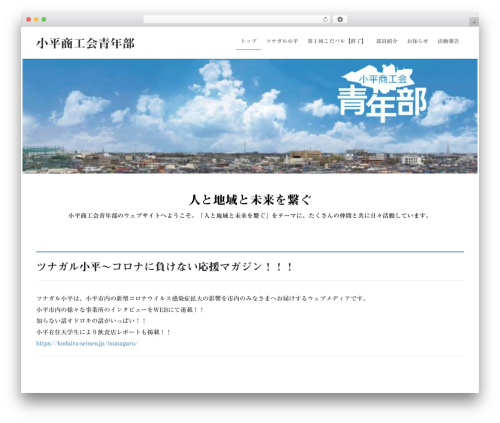This screenshot has width=500, height=423.
Task: Open the 第1回こだバル【終了】 menu item
Action: click(x=336, y=41)
